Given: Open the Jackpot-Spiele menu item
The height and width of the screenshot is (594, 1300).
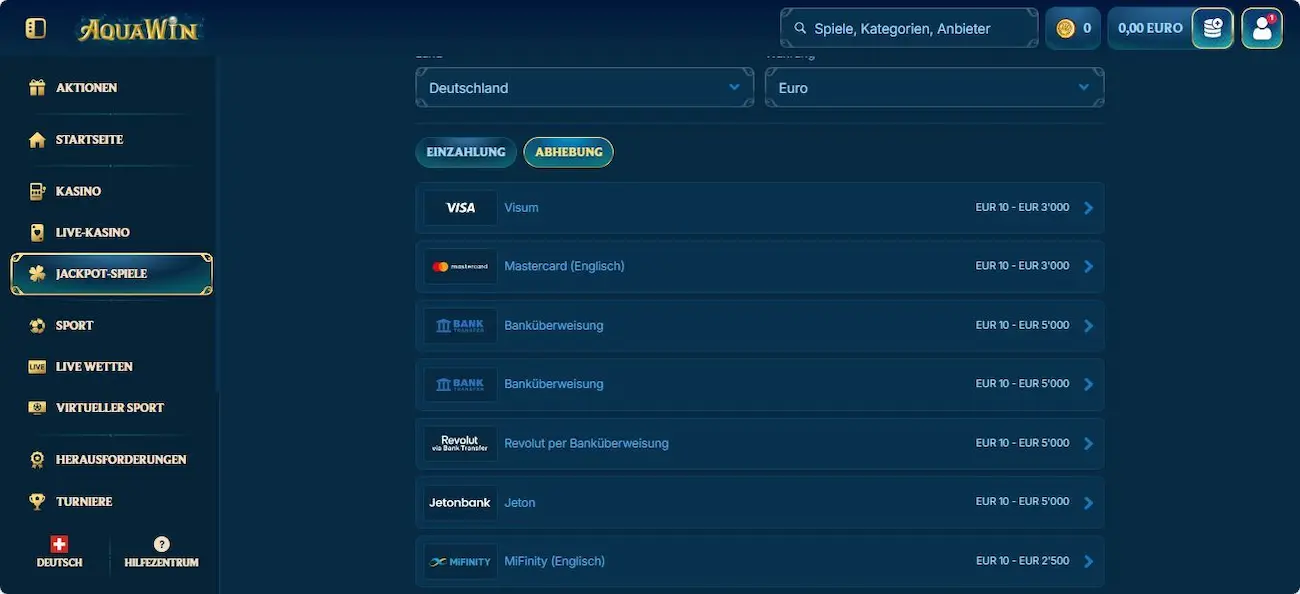Looking at the screenshot, I should point(112,274).
